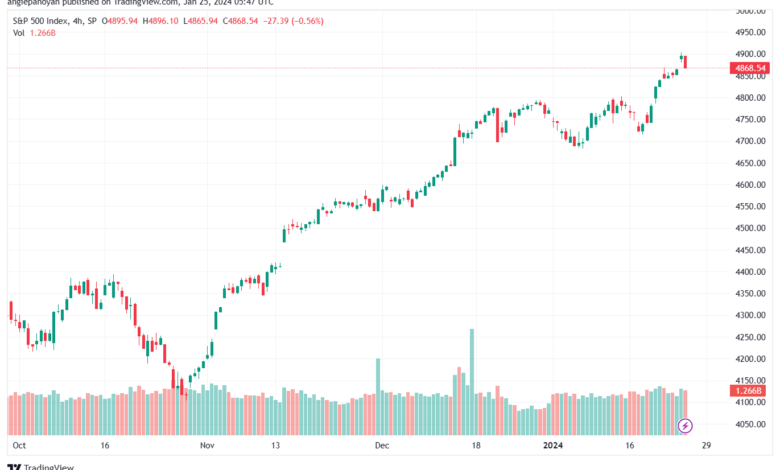Click the tall volume spike at start of Dec
Image resolution: width=780 pixels, height=470 pixels.
[x=378, y=396]
